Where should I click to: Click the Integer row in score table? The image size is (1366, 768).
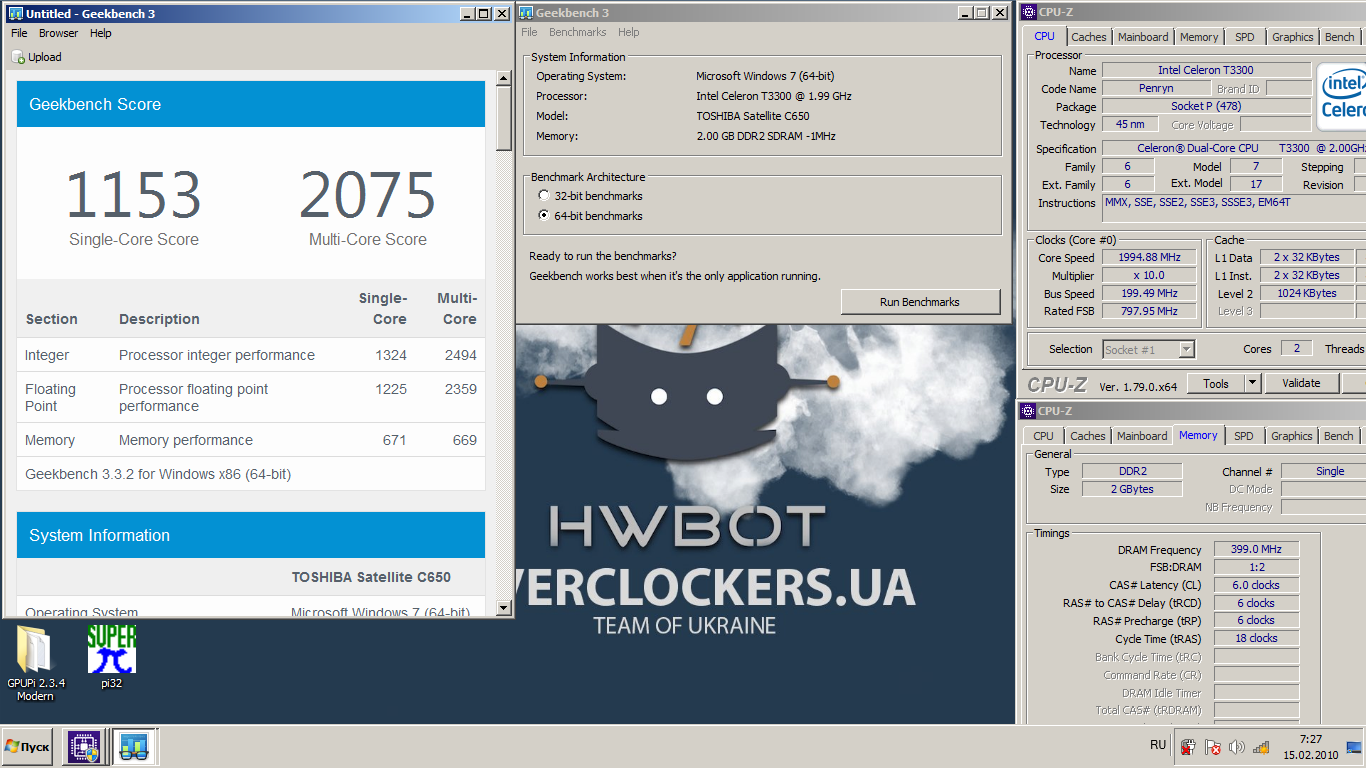[251, 355]
